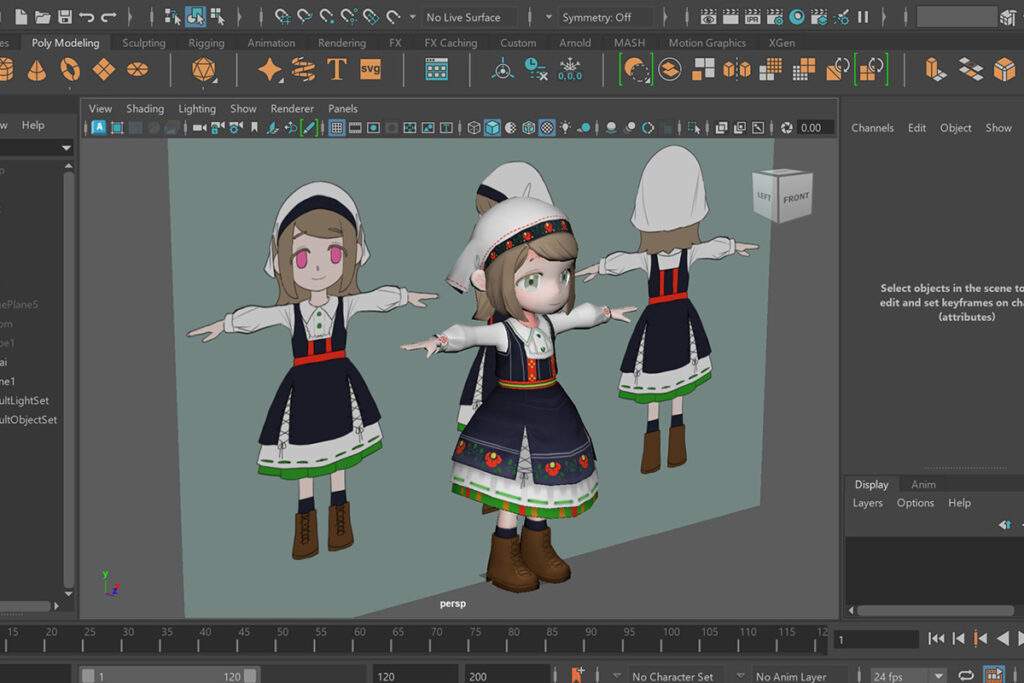Select the Type text tool icon
Viewport: 1024px width, 683px height.
pos(336,69)
